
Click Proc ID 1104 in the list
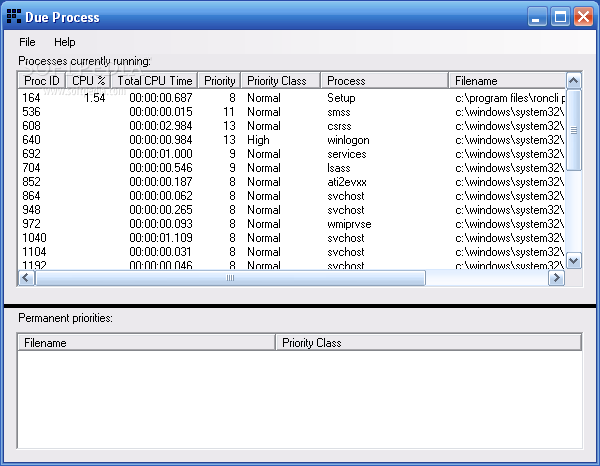pos(34,252)
